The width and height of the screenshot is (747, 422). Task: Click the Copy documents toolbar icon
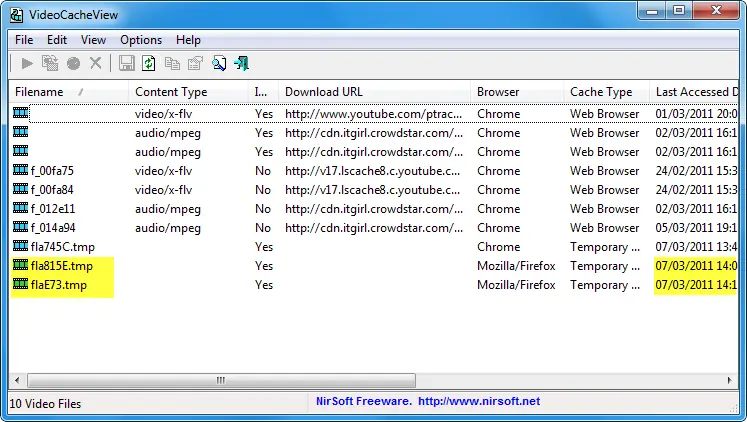point(172,63)
